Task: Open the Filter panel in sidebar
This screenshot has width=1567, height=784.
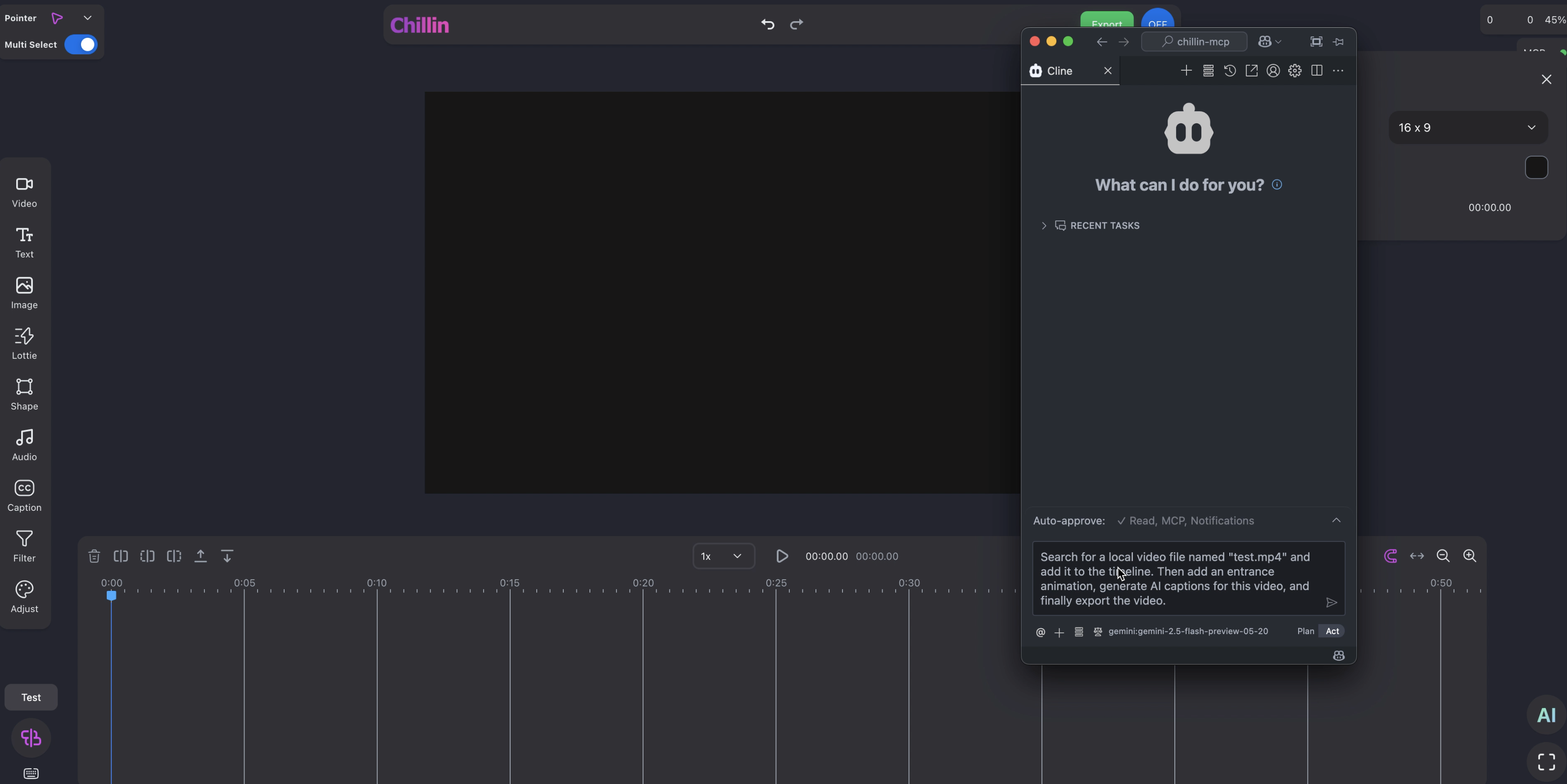Action: click(x=24, y=546)
